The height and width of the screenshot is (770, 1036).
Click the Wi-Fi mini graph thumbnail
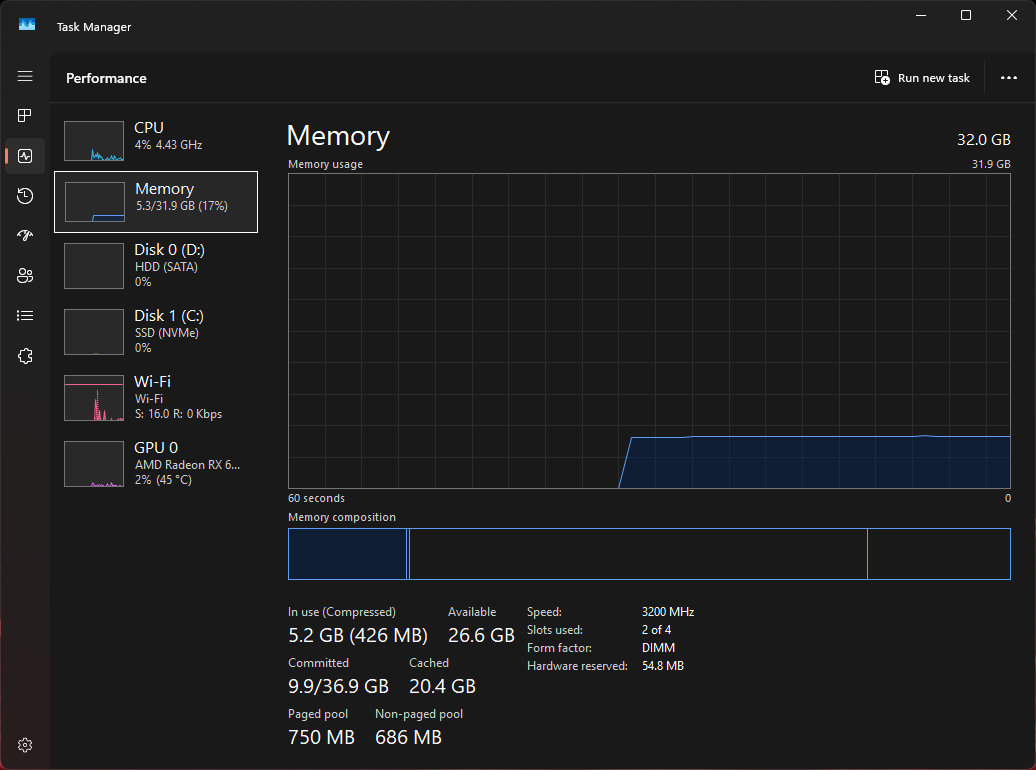94,398
